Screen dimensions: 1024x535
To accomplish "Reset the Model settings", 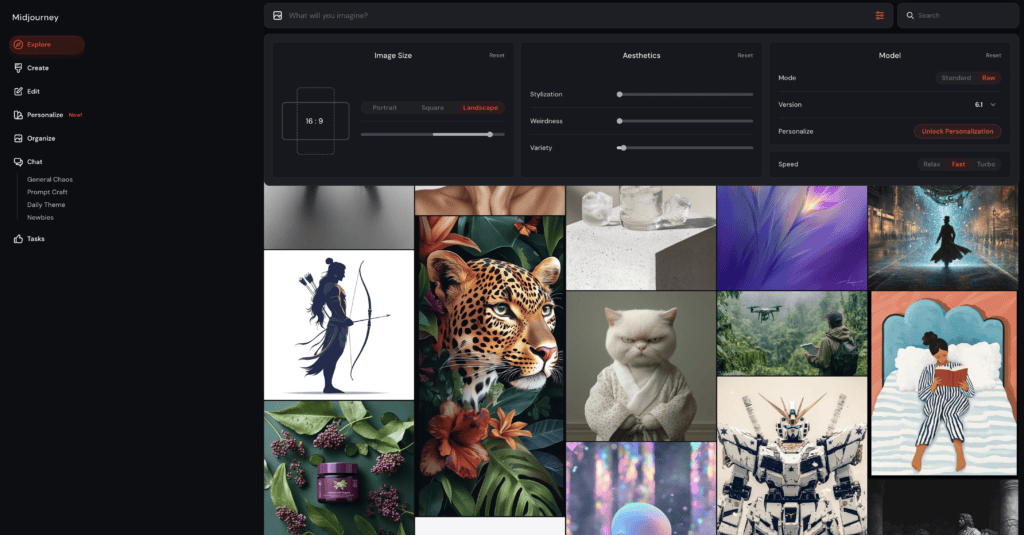I will coord(993,56).
